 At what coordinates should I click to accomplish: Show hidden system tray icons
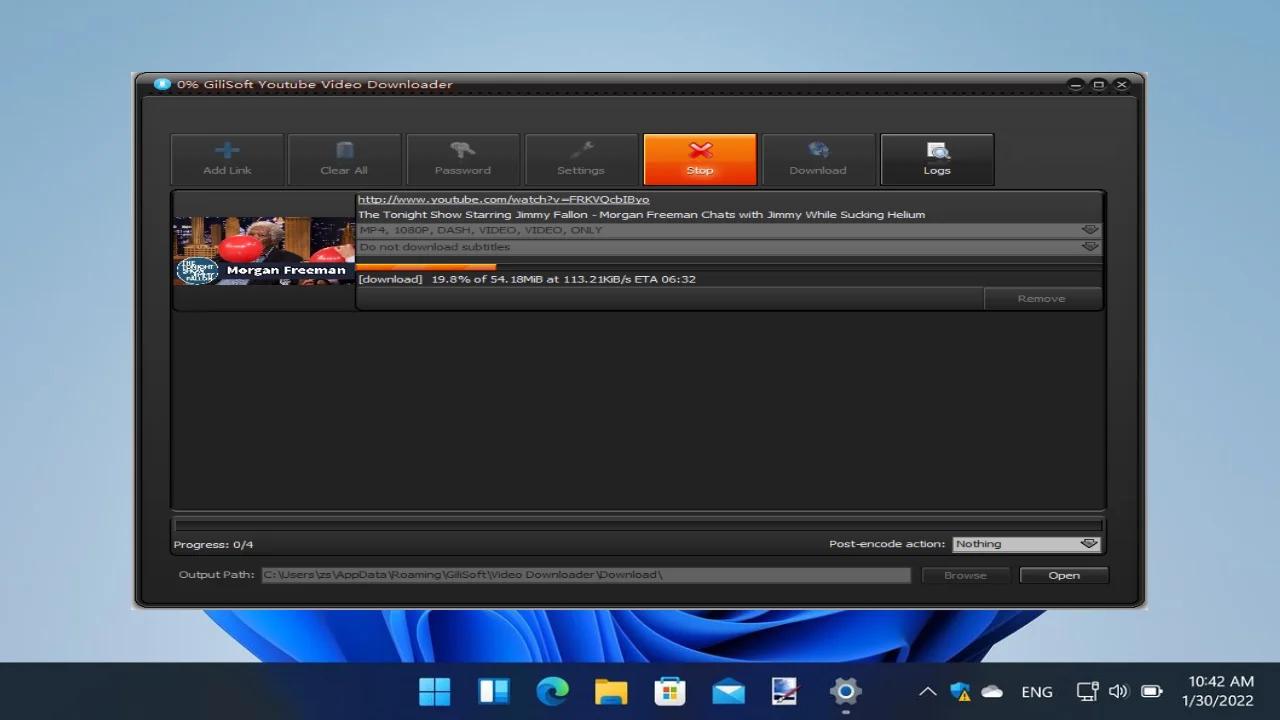[x=927, y=691]
